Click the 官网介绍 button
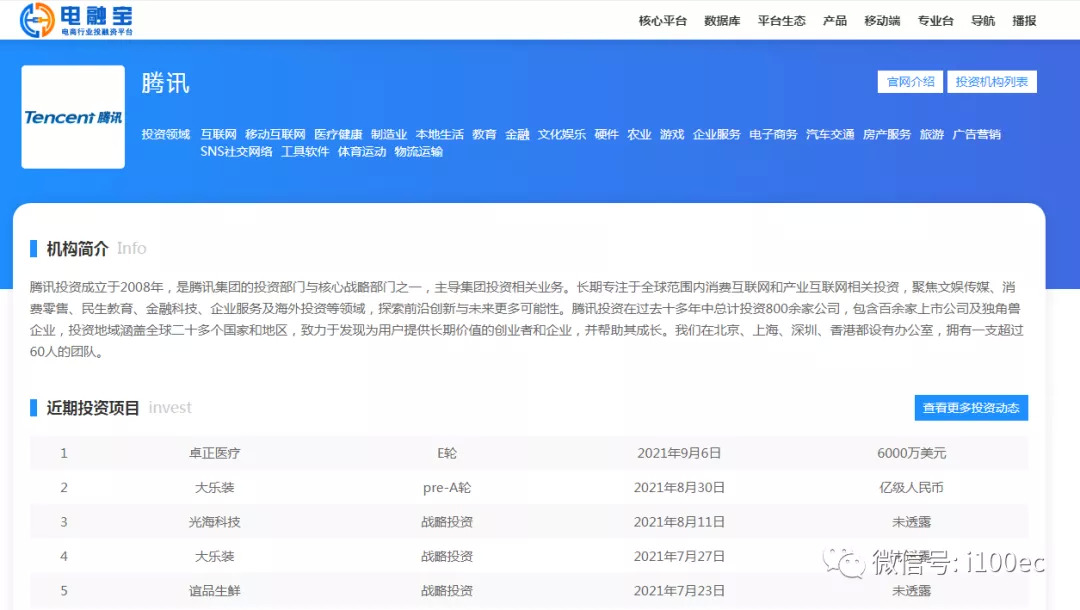The width and height of the screenshot is (1080, 610). click(x=910, y=82)
